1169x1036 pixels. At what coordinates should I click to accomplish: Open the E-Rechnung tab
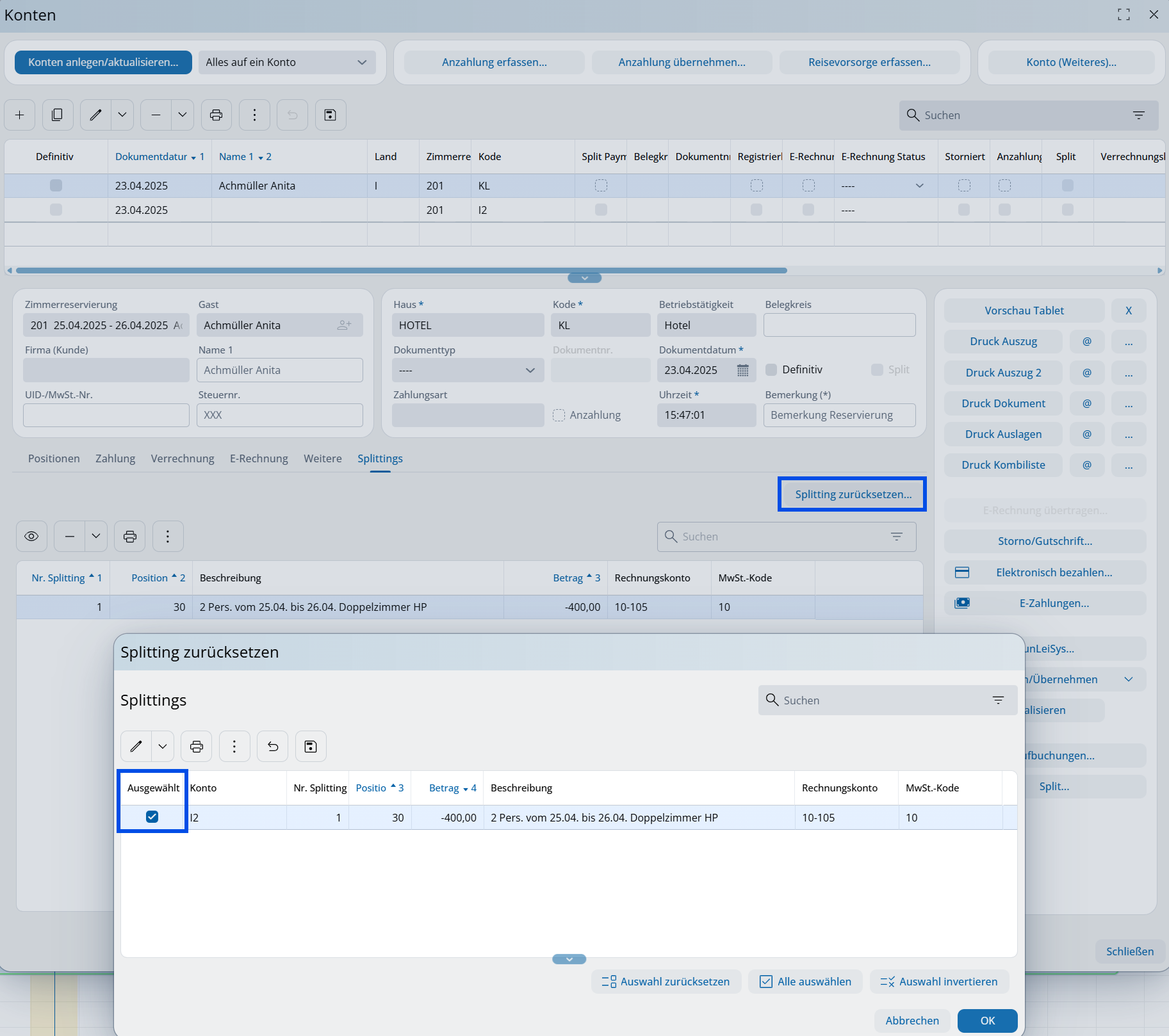[259, 458]
